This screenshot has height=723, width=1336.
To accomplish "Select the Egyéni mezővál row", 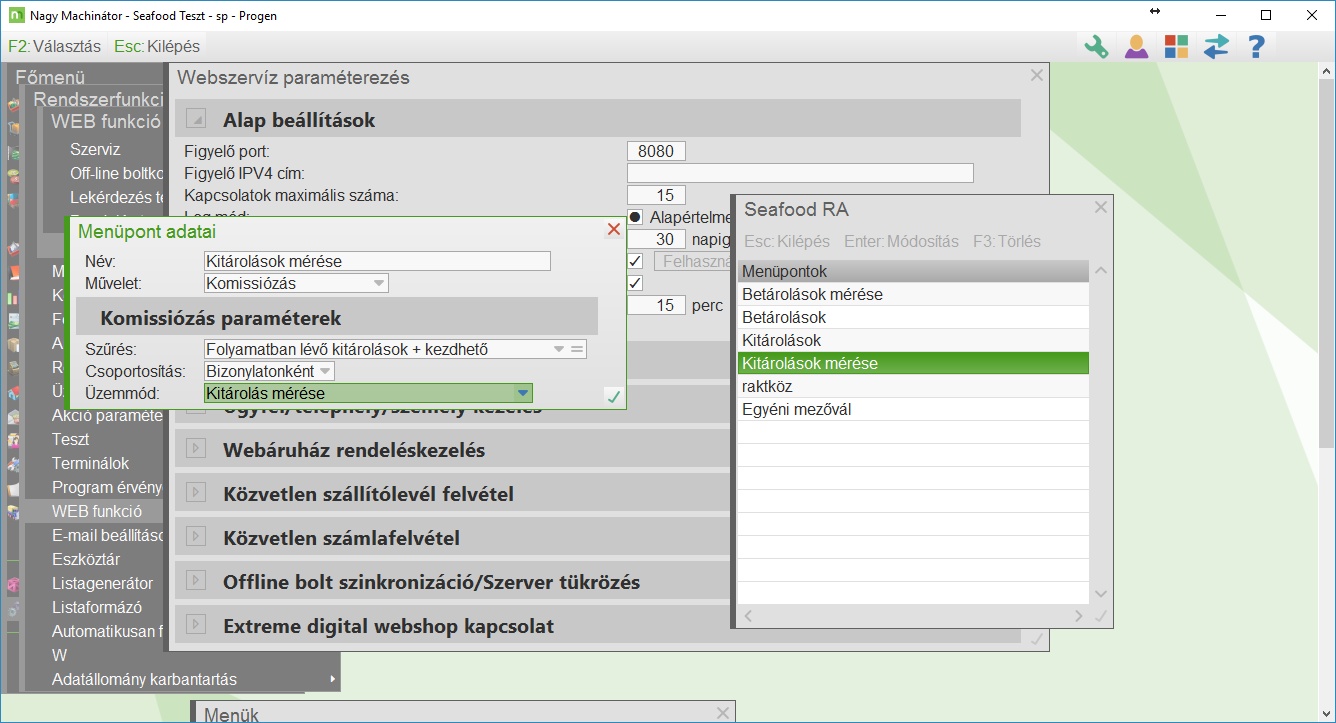I will pos(913,409).
